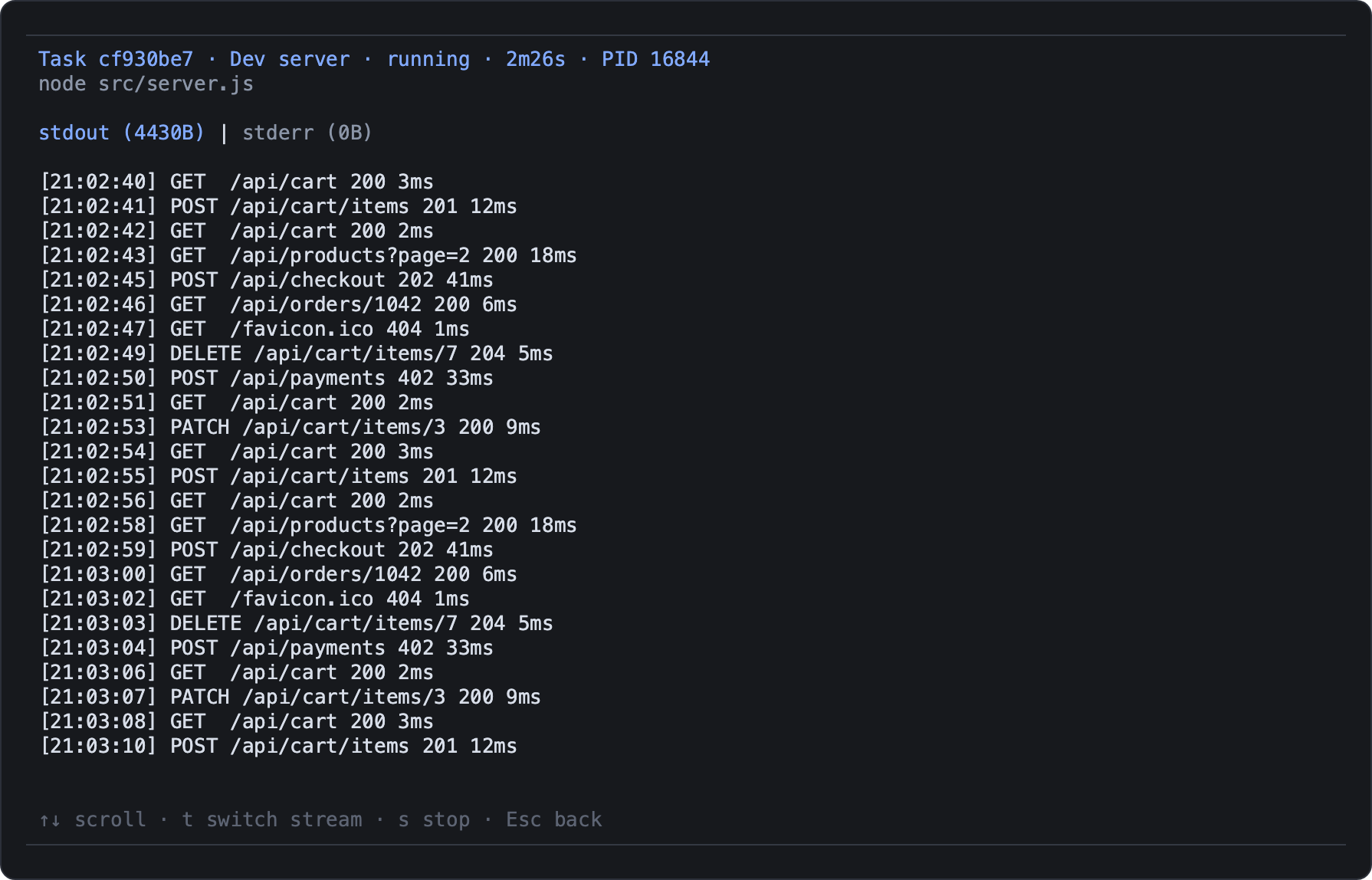
Task: Select log line at 21:03:08 GET /api/cart
Action: (237, 721)
